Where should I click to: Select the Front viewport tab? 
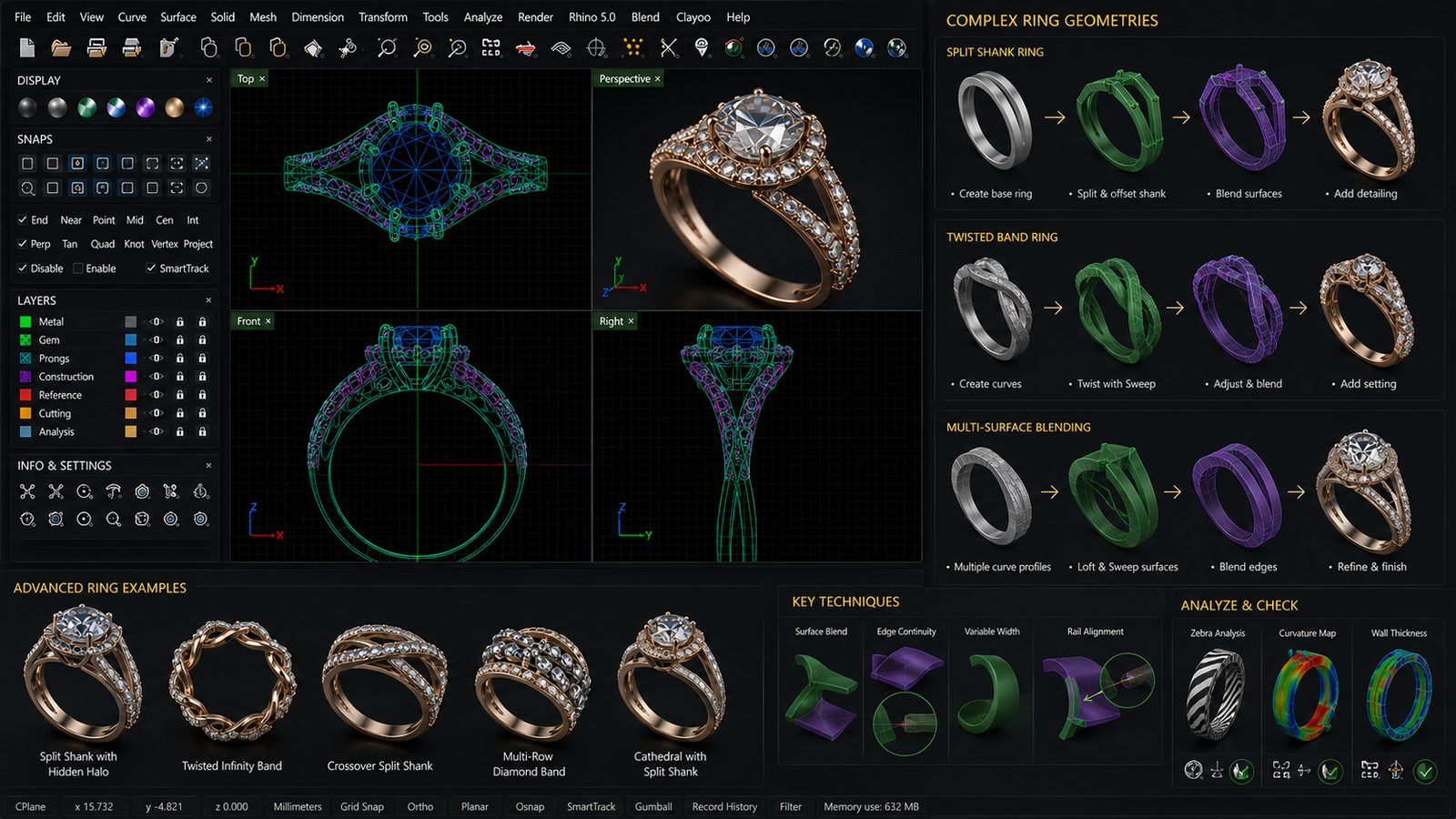(254, 321)
